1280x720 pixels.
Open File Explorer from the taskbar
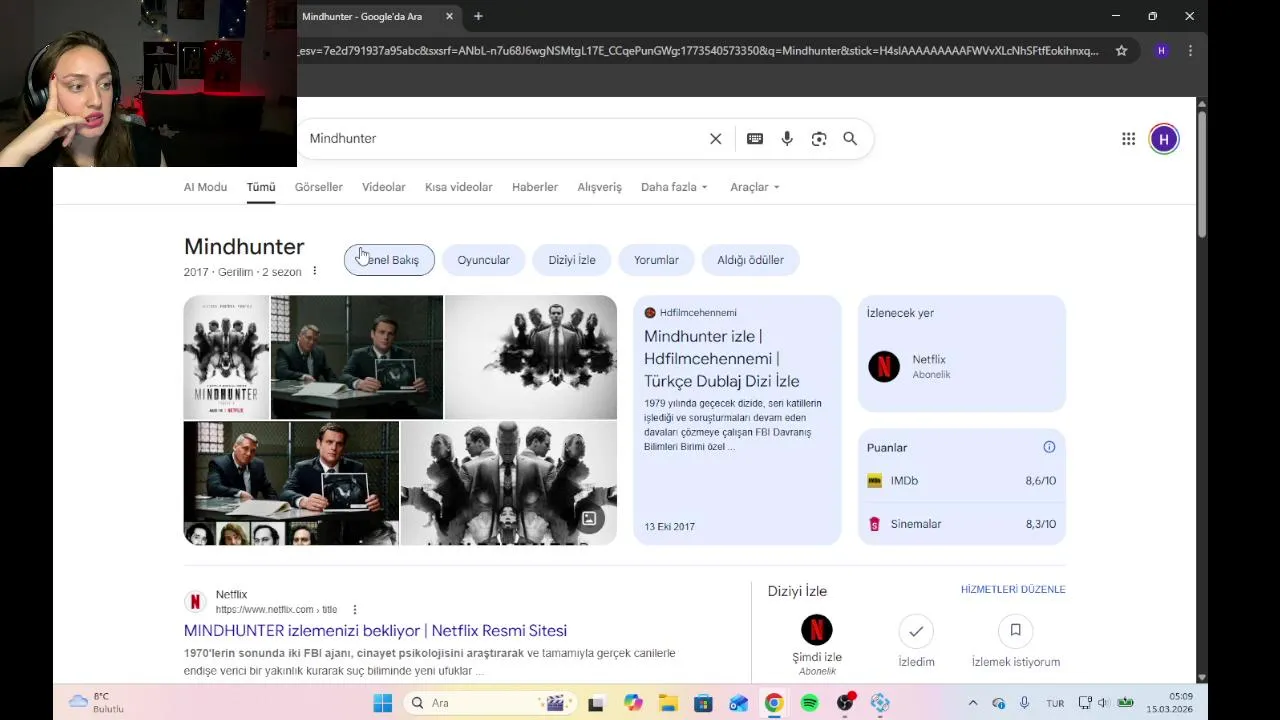tap(668, 703)
